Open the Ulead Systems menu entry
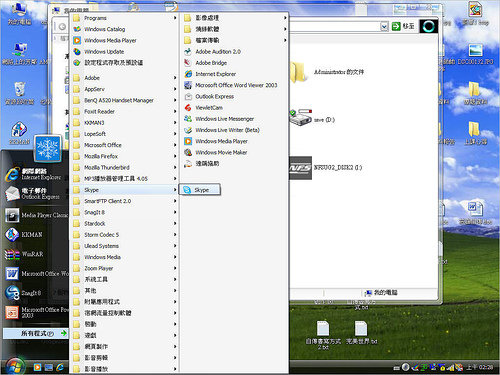Viewport: 500px width, 375px height. [124, 246]
